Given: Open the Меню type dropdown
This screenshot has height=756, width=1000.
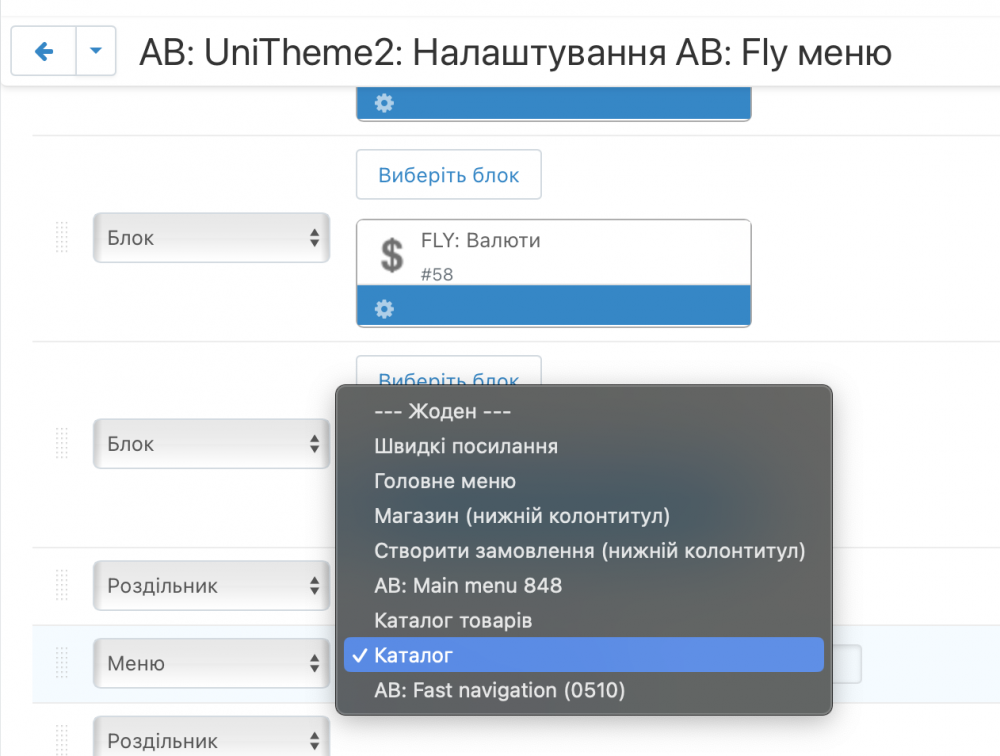Looking at the screenshot, I should click(211, 663).
